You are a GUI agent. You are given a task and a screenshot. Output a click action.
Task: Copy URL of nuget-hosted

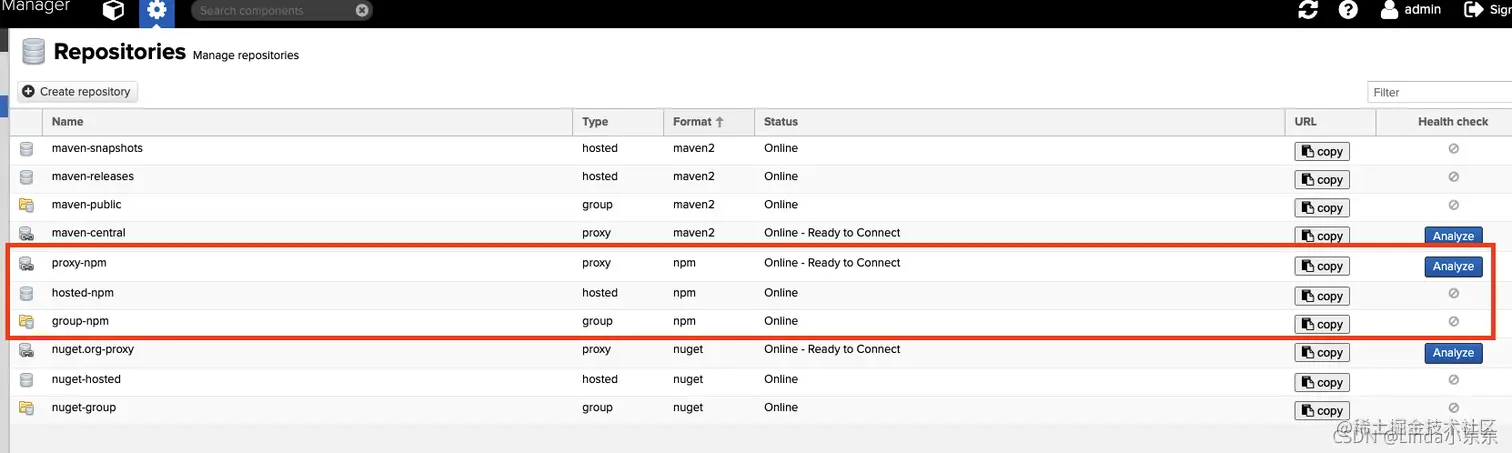click(1322, 383)
